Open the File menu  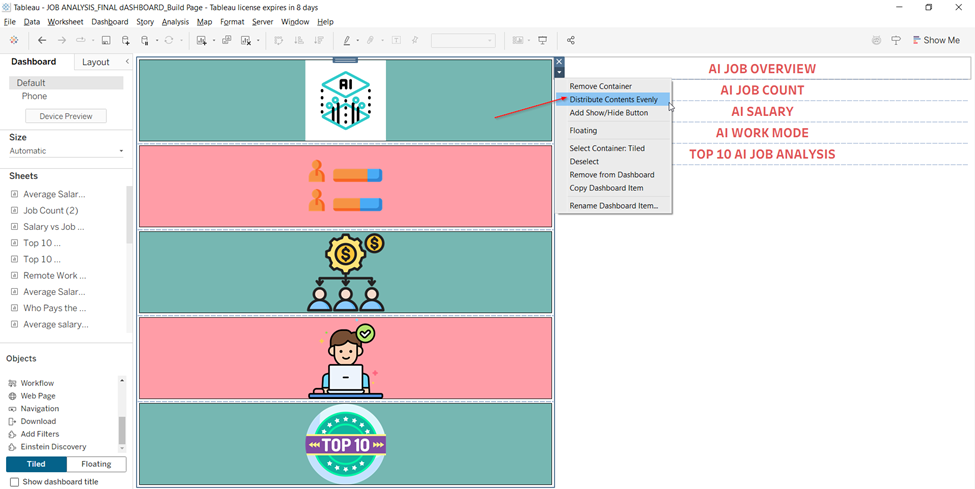point(9,22)
